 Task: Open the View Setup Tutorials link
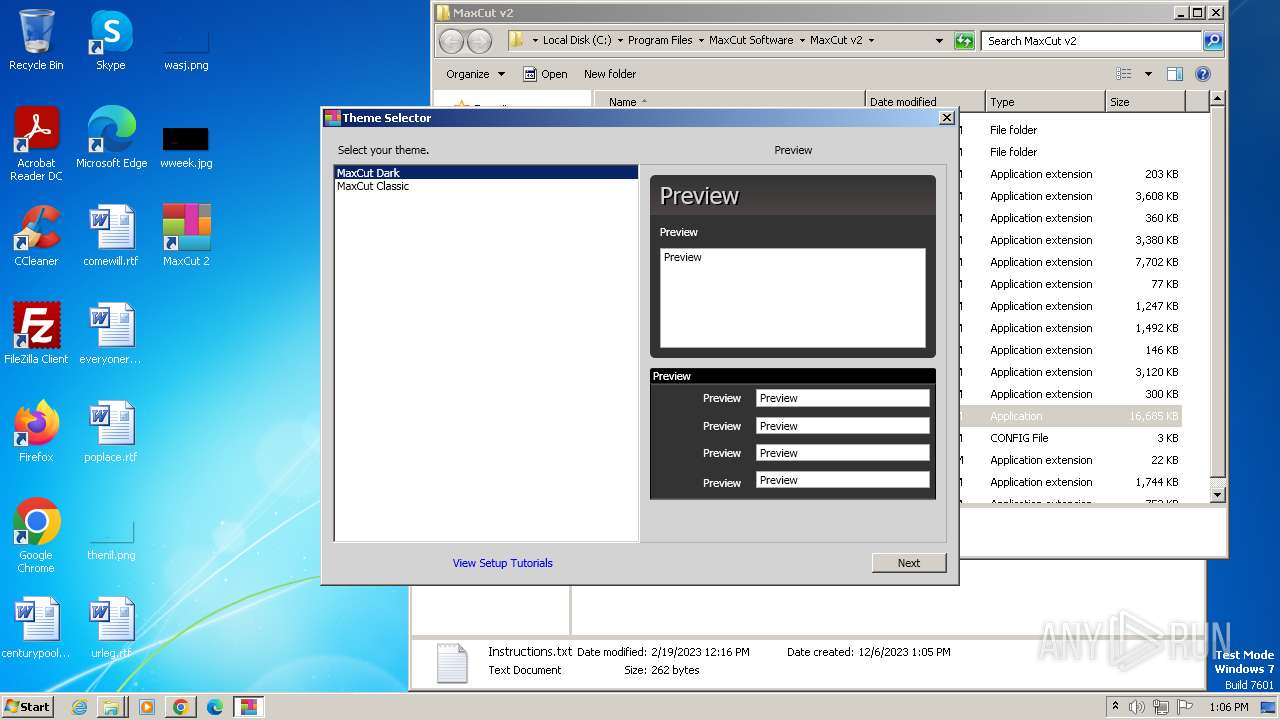(x=502, y=563)
